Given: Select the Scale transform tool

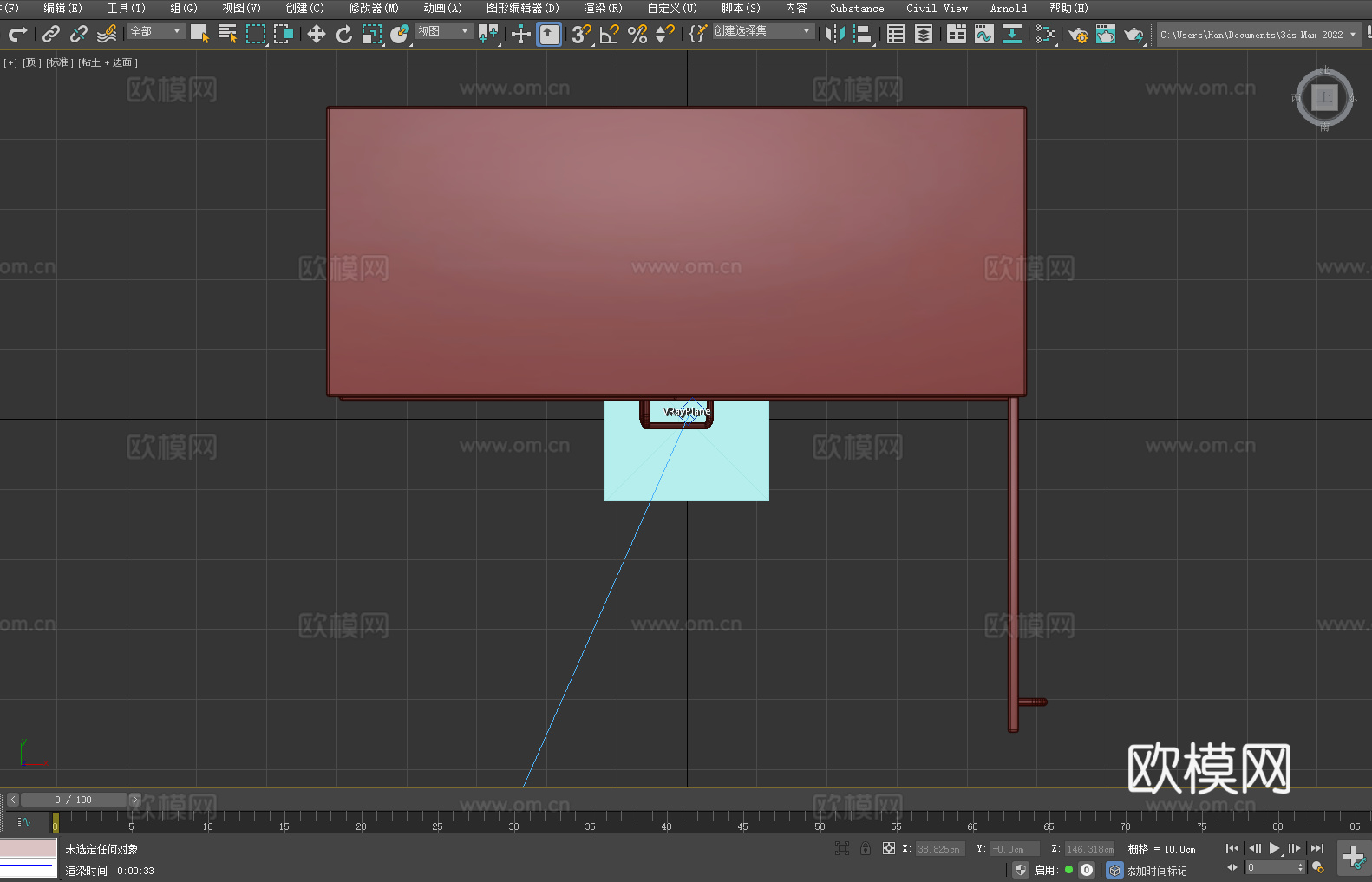Looking at the screenshot, I should pos(372,34).
